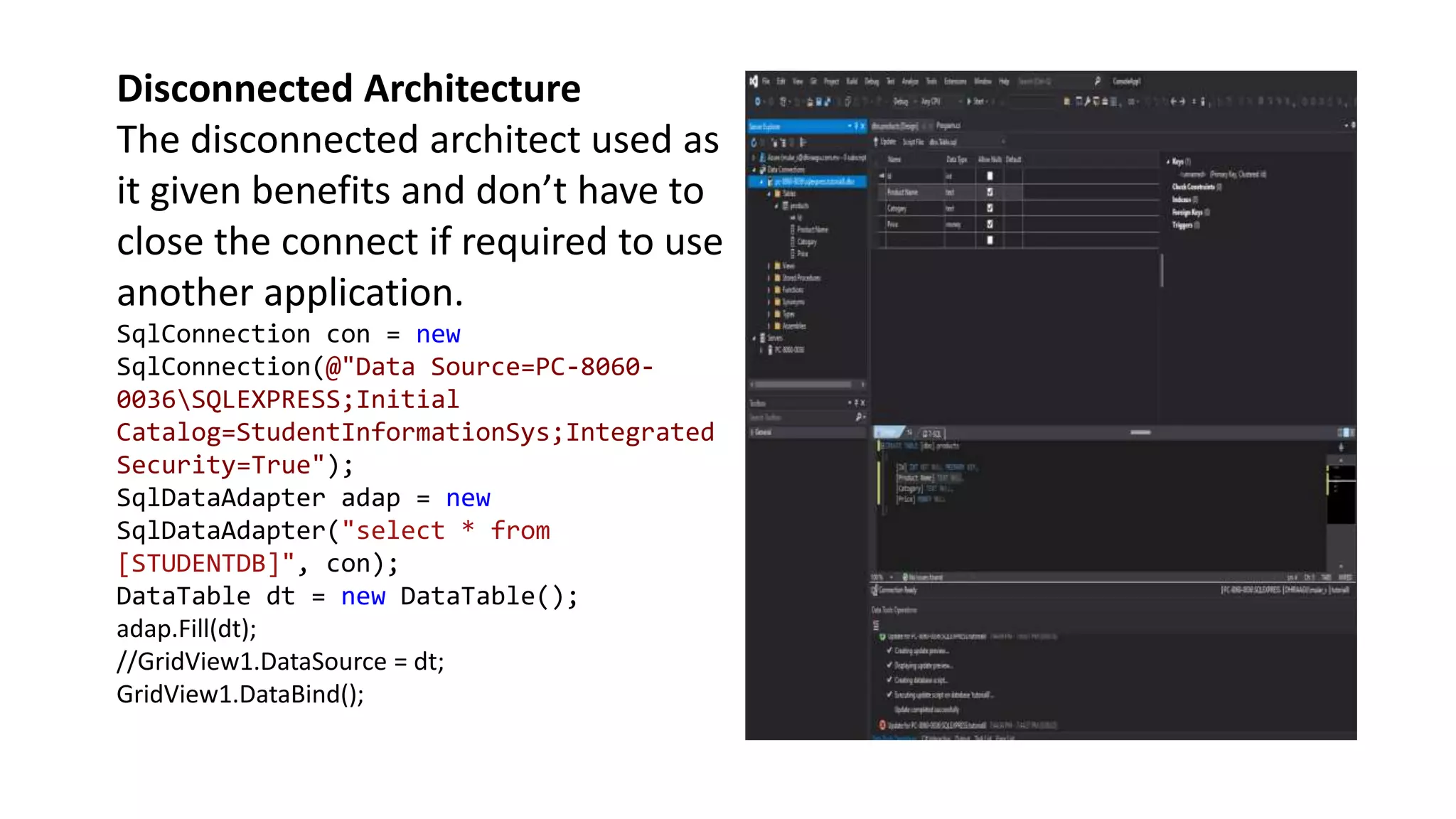1456x819 pixels.
Task: Open the Project menu
Action: point(831,81)
